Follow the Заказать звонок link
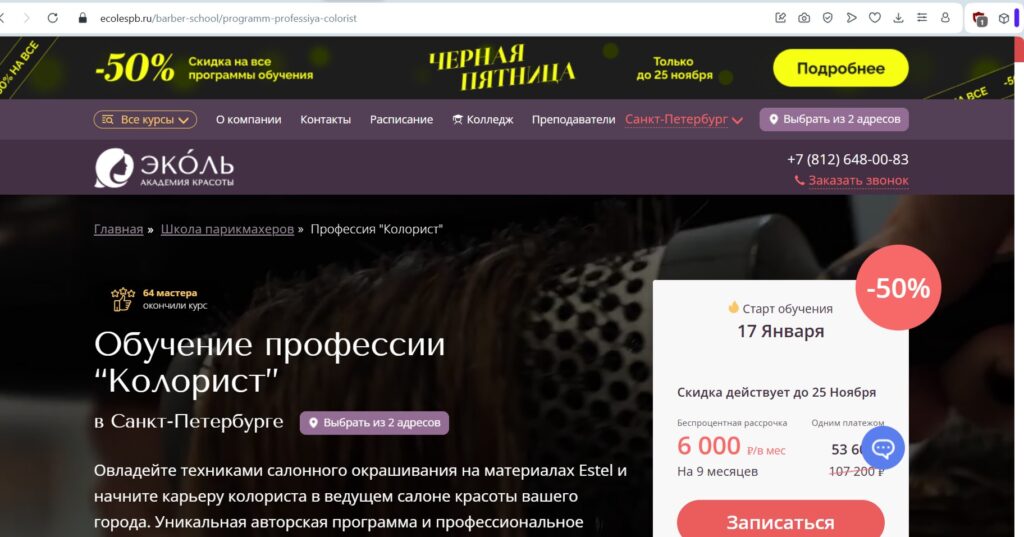The height and width of the screenshot is (537, 1024). point(852,180)
